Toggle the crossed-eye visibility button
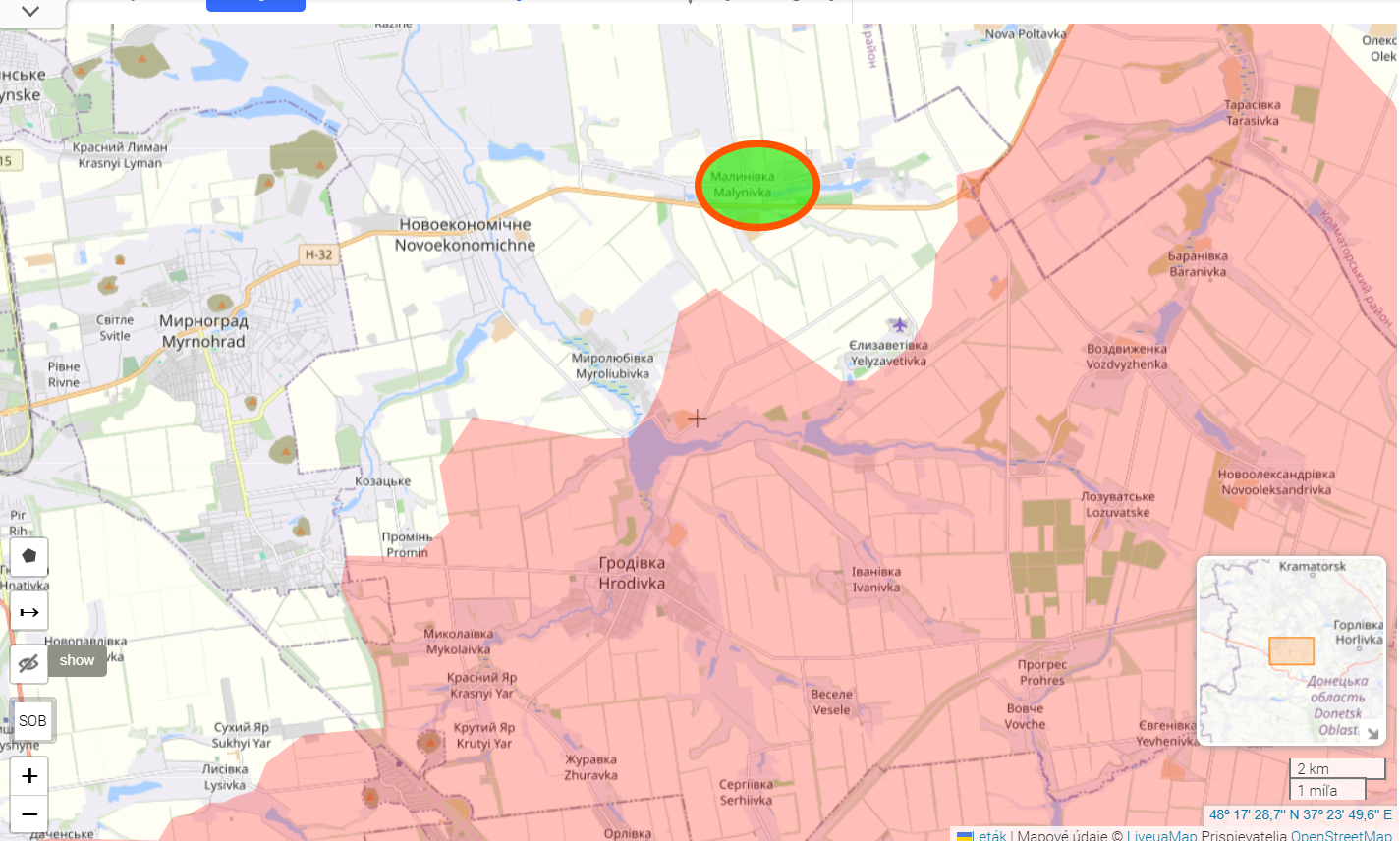Screen dimensions: 1400x841 [x=29, y=663]
